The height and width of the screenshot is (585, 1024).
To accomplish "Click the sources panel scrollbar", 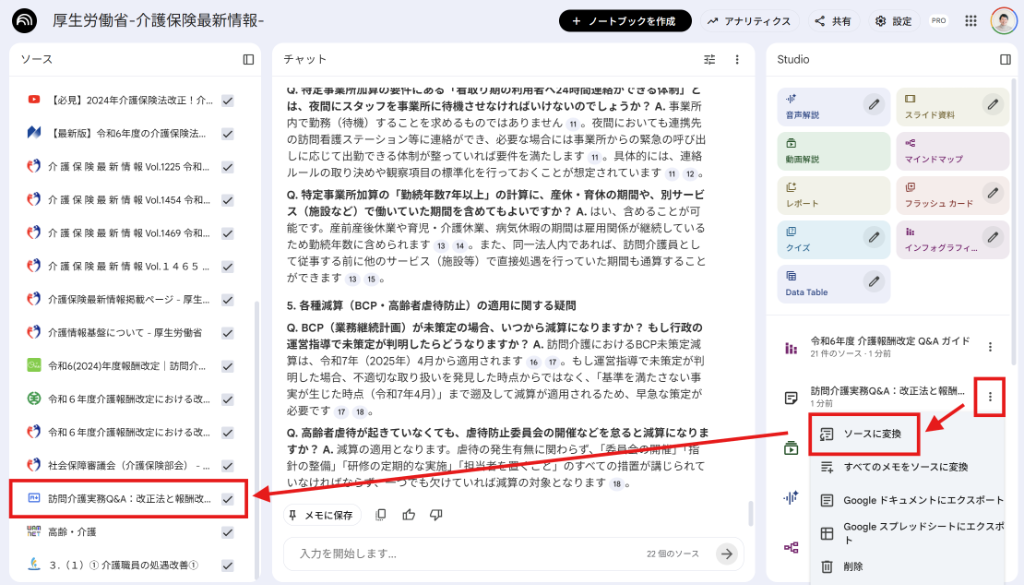I will tap(257, 439).
